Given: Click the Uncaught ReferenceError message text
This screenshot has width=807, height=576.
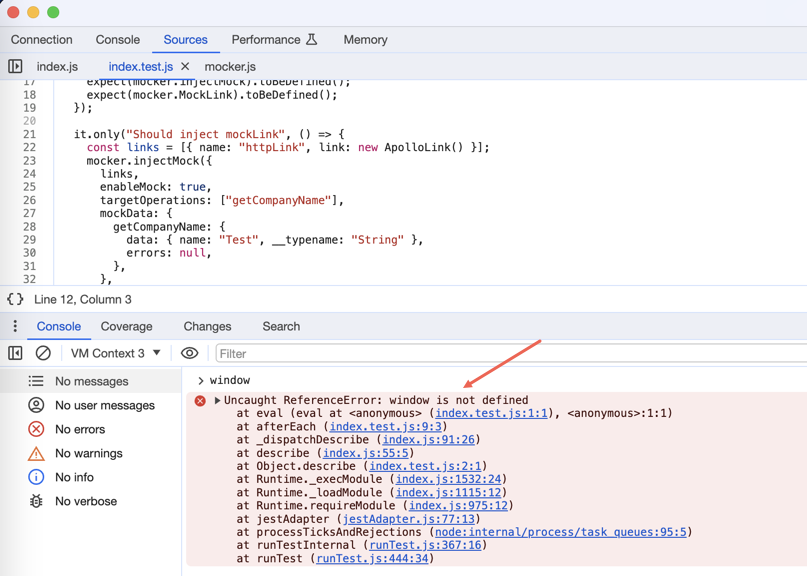Looking at the screenshot, I should pos(376,400).
